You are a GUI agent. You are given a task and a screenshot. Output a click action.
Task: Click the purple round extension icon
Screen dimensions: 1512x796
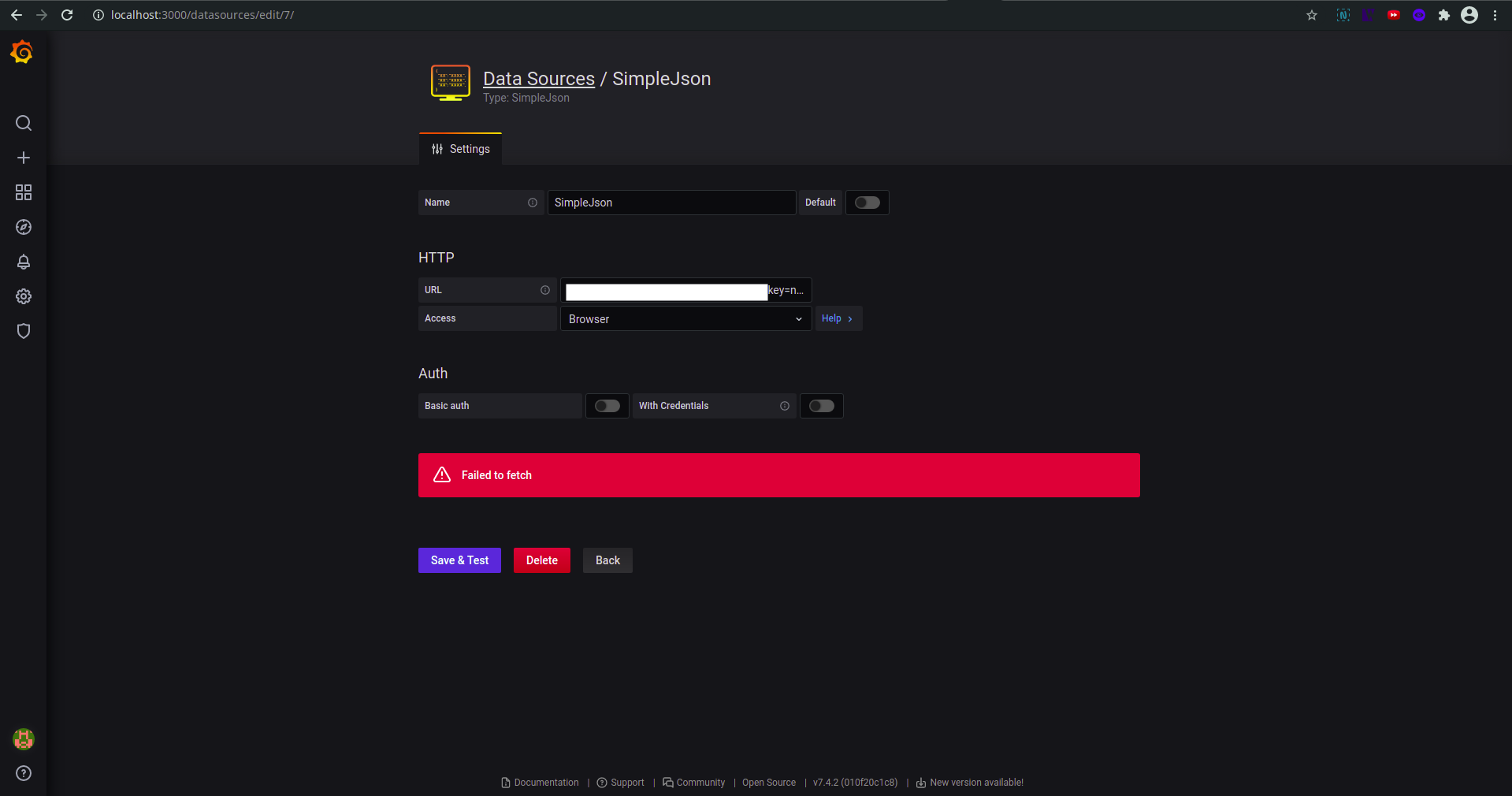[1419, 15]
